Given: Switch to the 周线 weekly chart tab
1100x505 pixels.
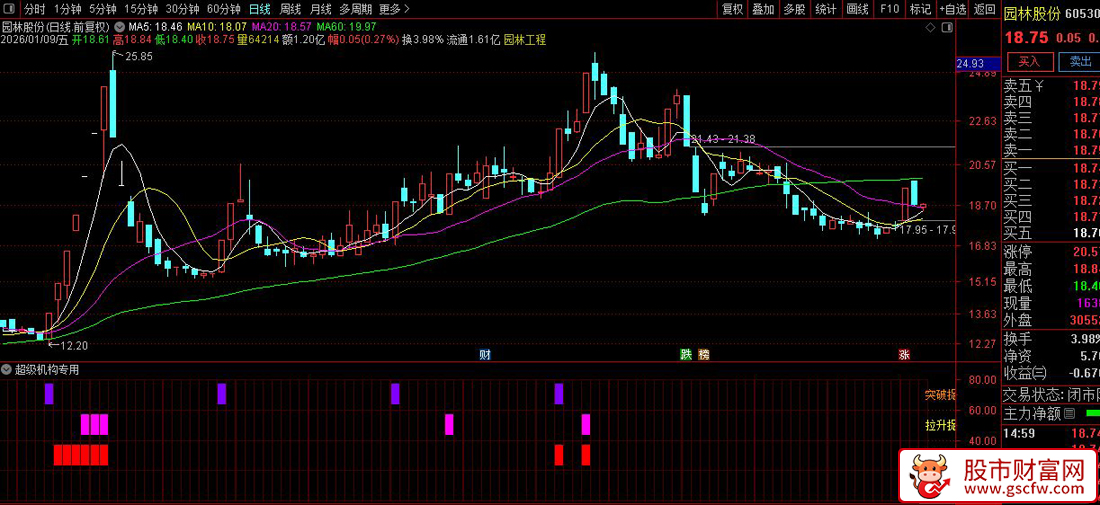Looking at the screenshot, I should tap(291, 9).
